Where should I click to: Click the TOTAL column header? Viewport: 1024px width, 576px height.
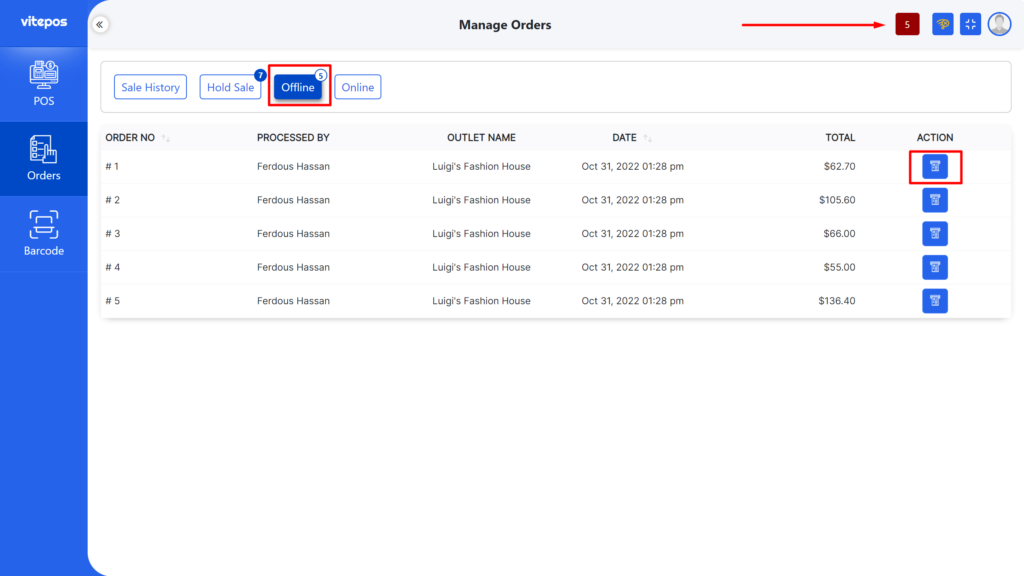[x=840, y=138]
